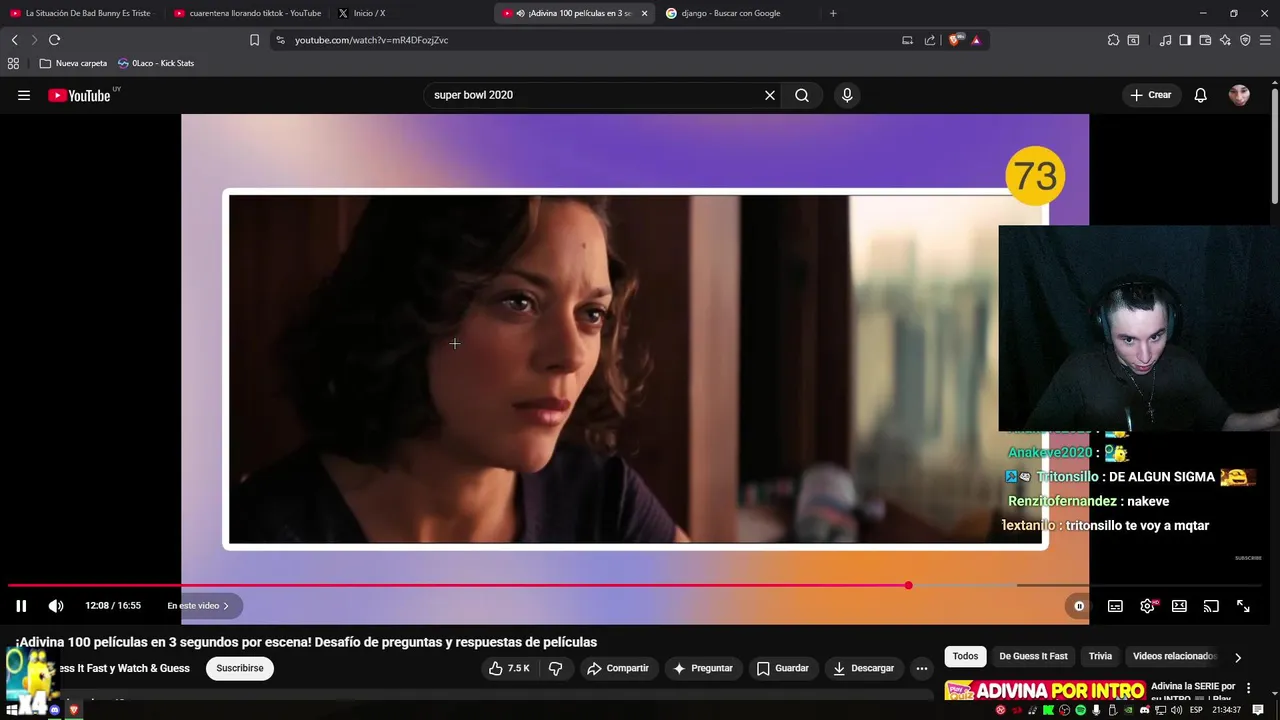Open Brave Rewards triangle icon
1280x720 pixels.
pyautogui.click(x=976, y=40)
